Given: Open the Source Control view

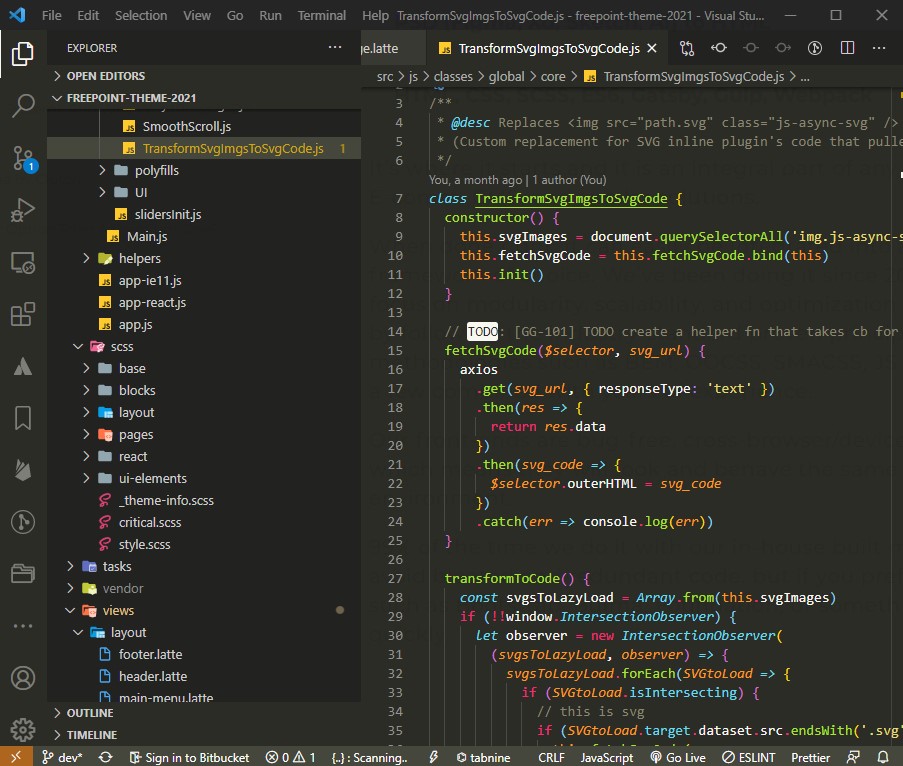Looking at the screenshot, I should pos(23,159).
